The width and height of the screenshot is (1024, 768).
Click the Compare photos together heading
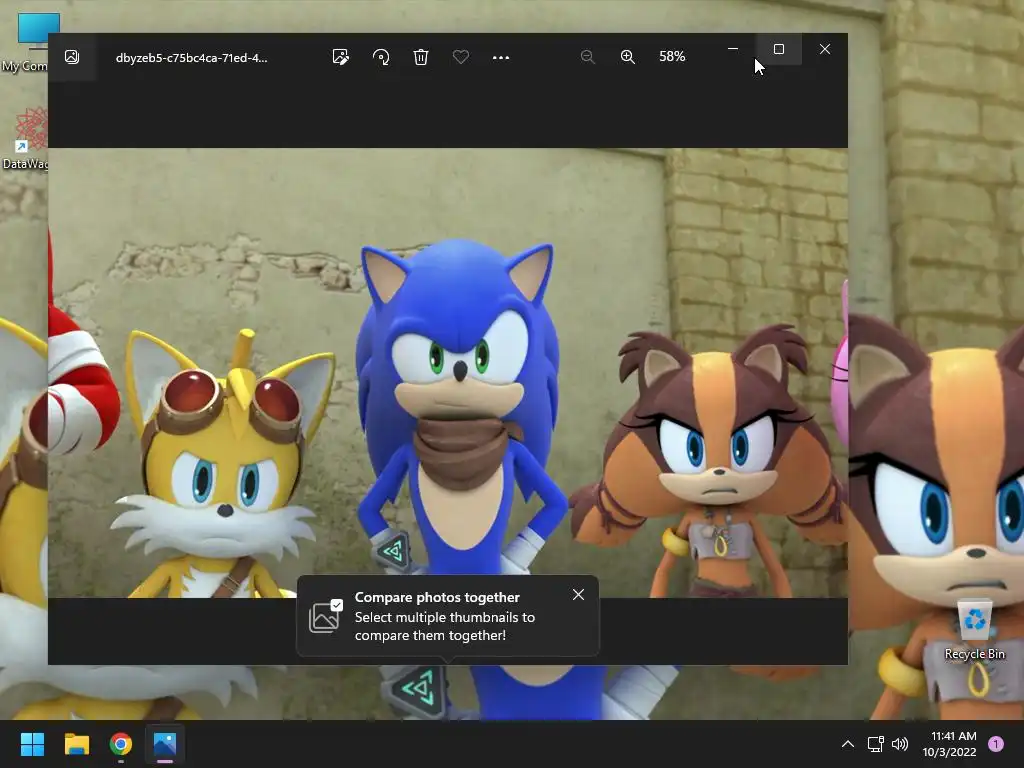(437, 597)
